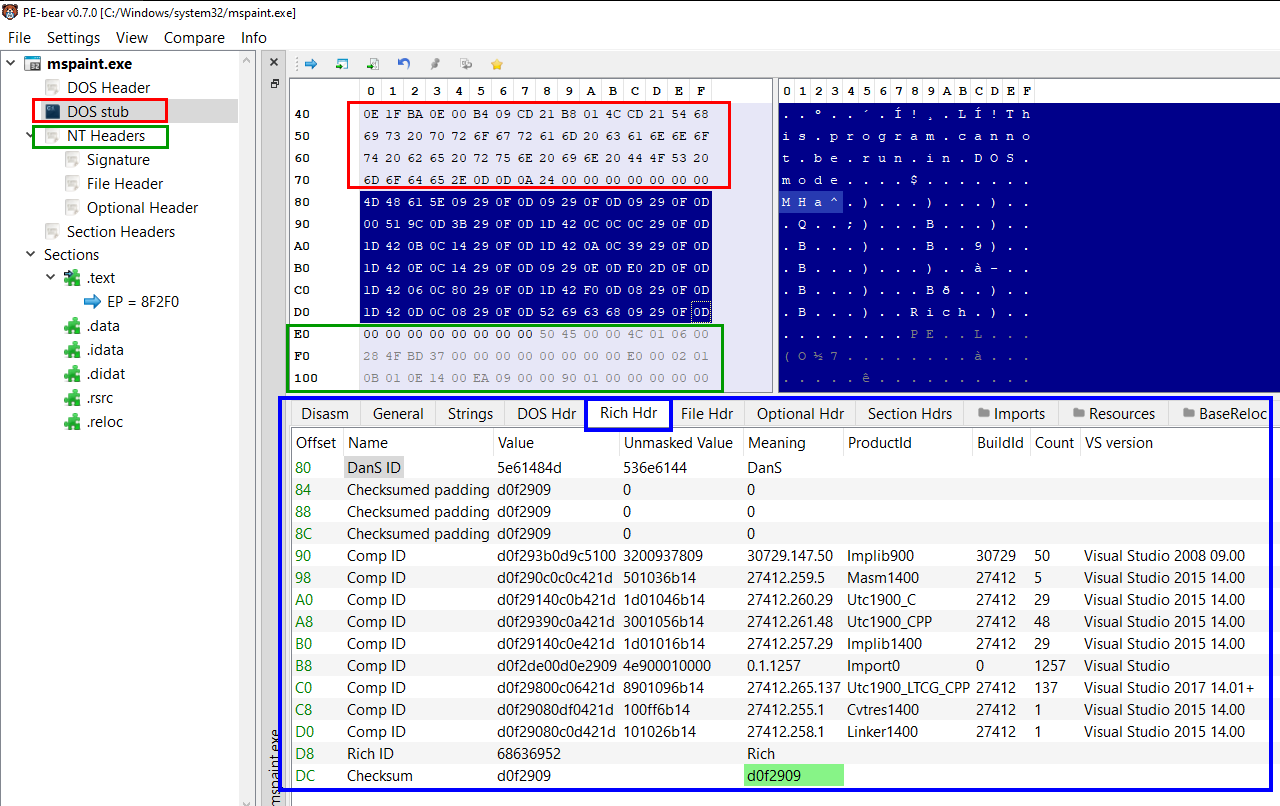The image size is (1280, 806).
Task: Collapse the NT Headers tree node
Action: pos(31,136)
